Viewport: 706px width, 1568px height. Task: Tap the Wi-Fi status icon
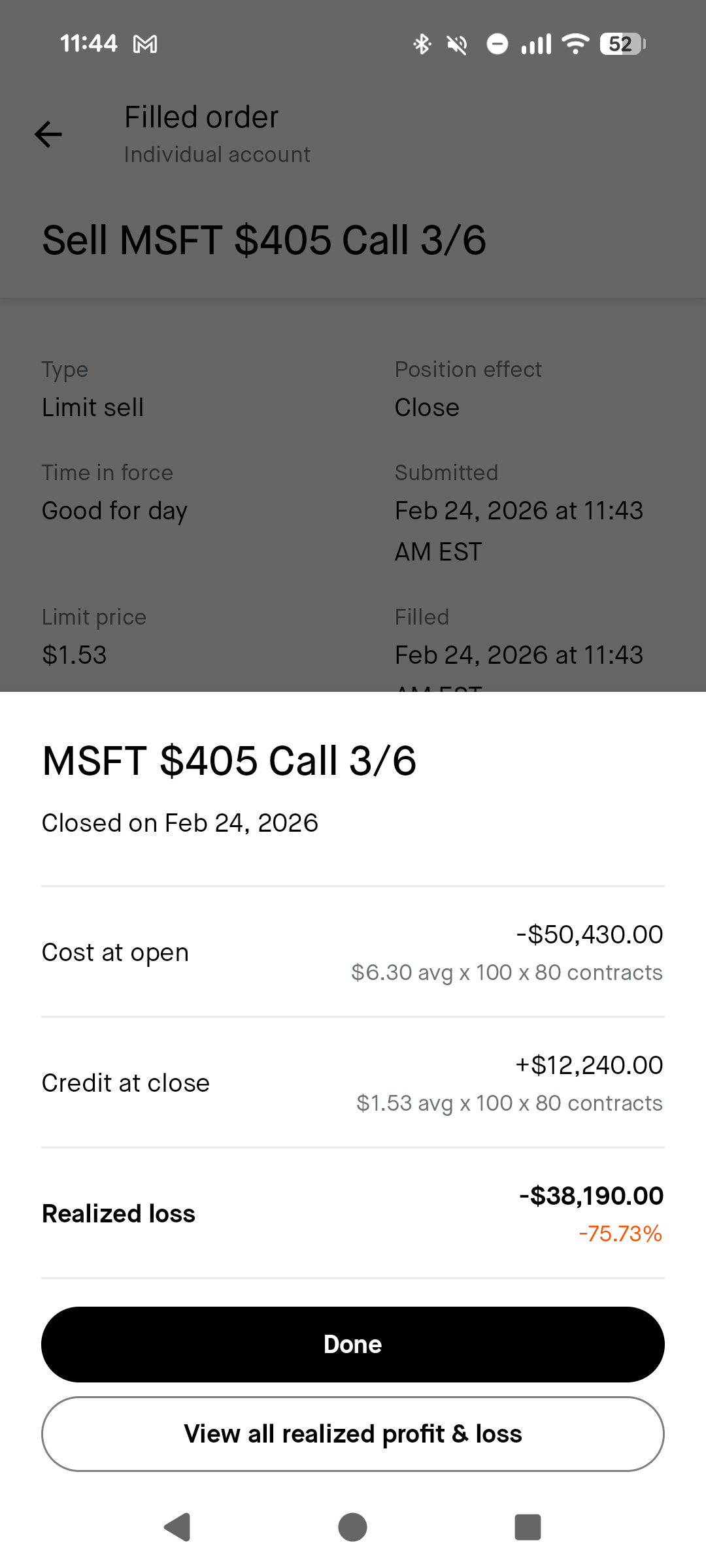tap(575, 44)
